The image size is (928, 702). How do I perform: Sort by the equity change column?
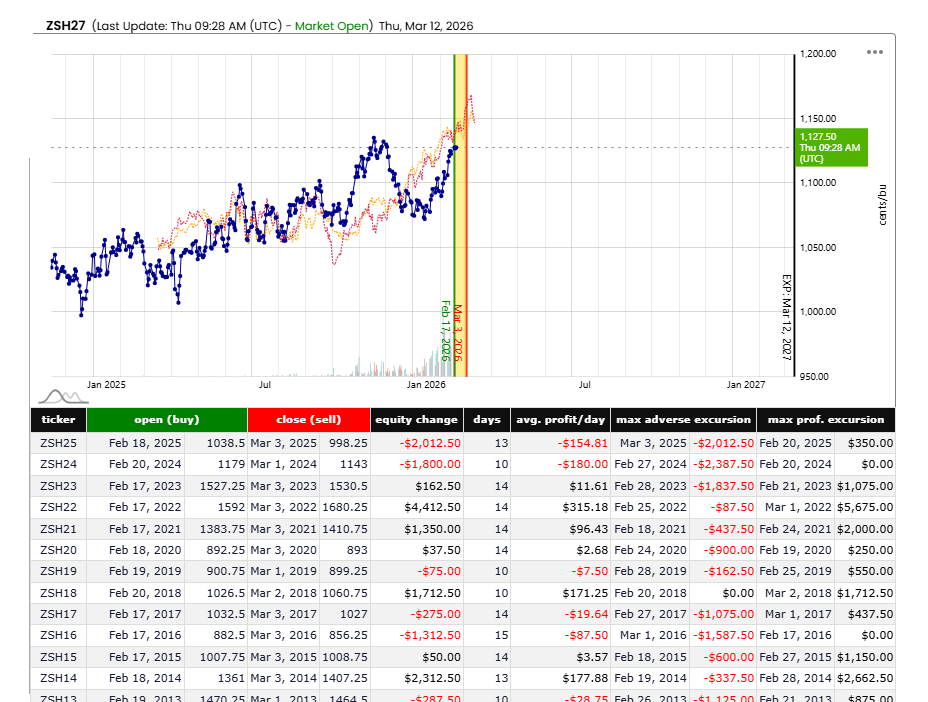pyautogui.click(x=416, y=419)
